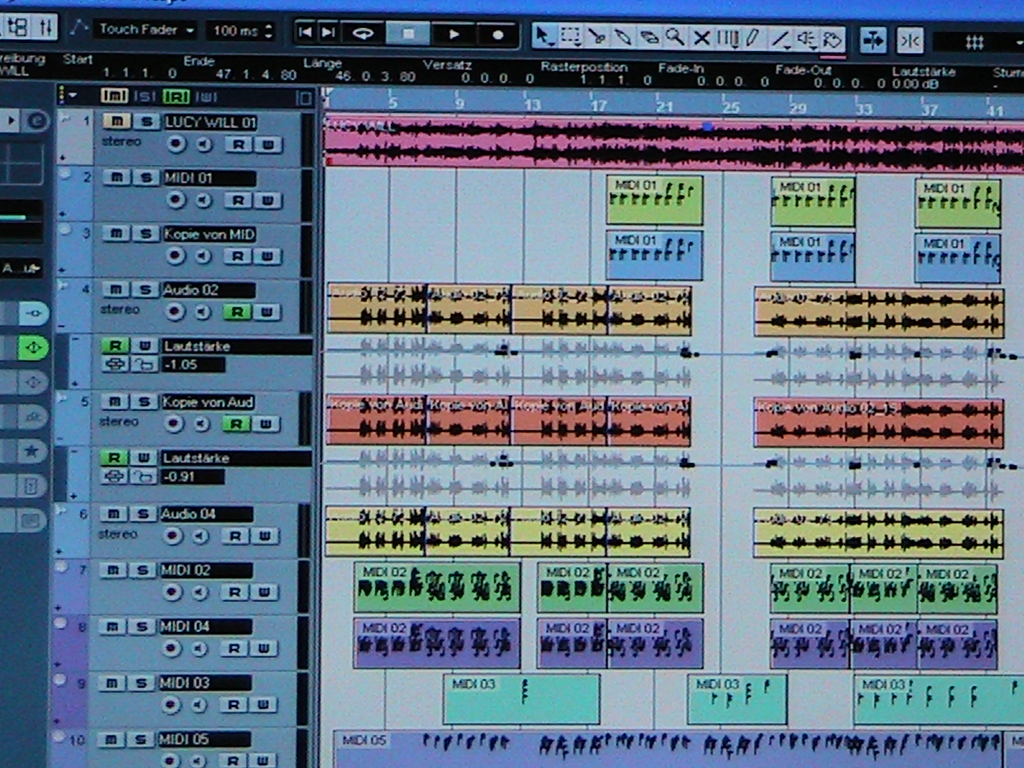The height and width of the screenshot is (768, 1024).
Task: Click the transport Record button
Action: [498, 33]
